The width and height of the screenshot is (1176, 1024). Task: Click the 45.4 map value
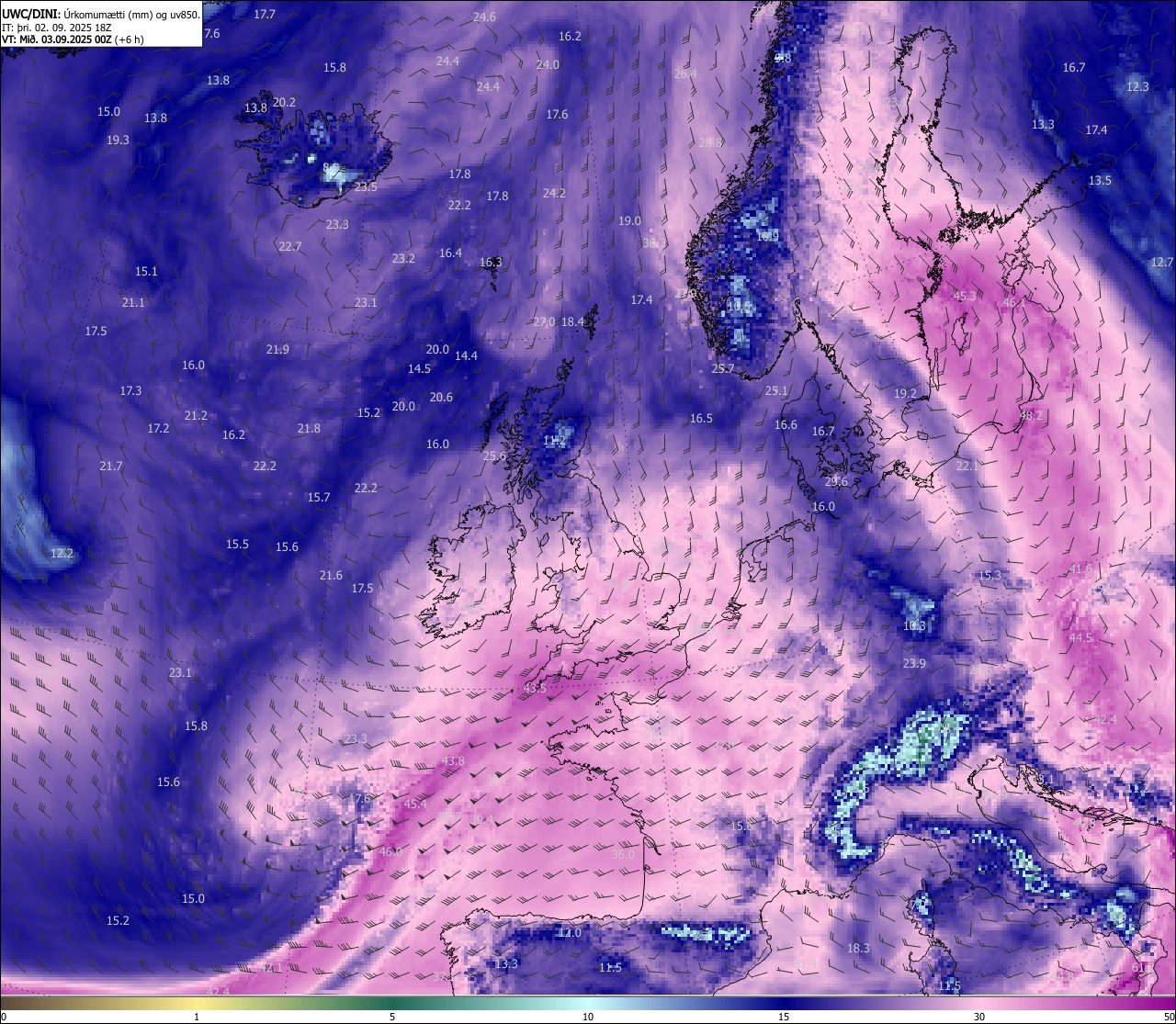click(415, 804)
